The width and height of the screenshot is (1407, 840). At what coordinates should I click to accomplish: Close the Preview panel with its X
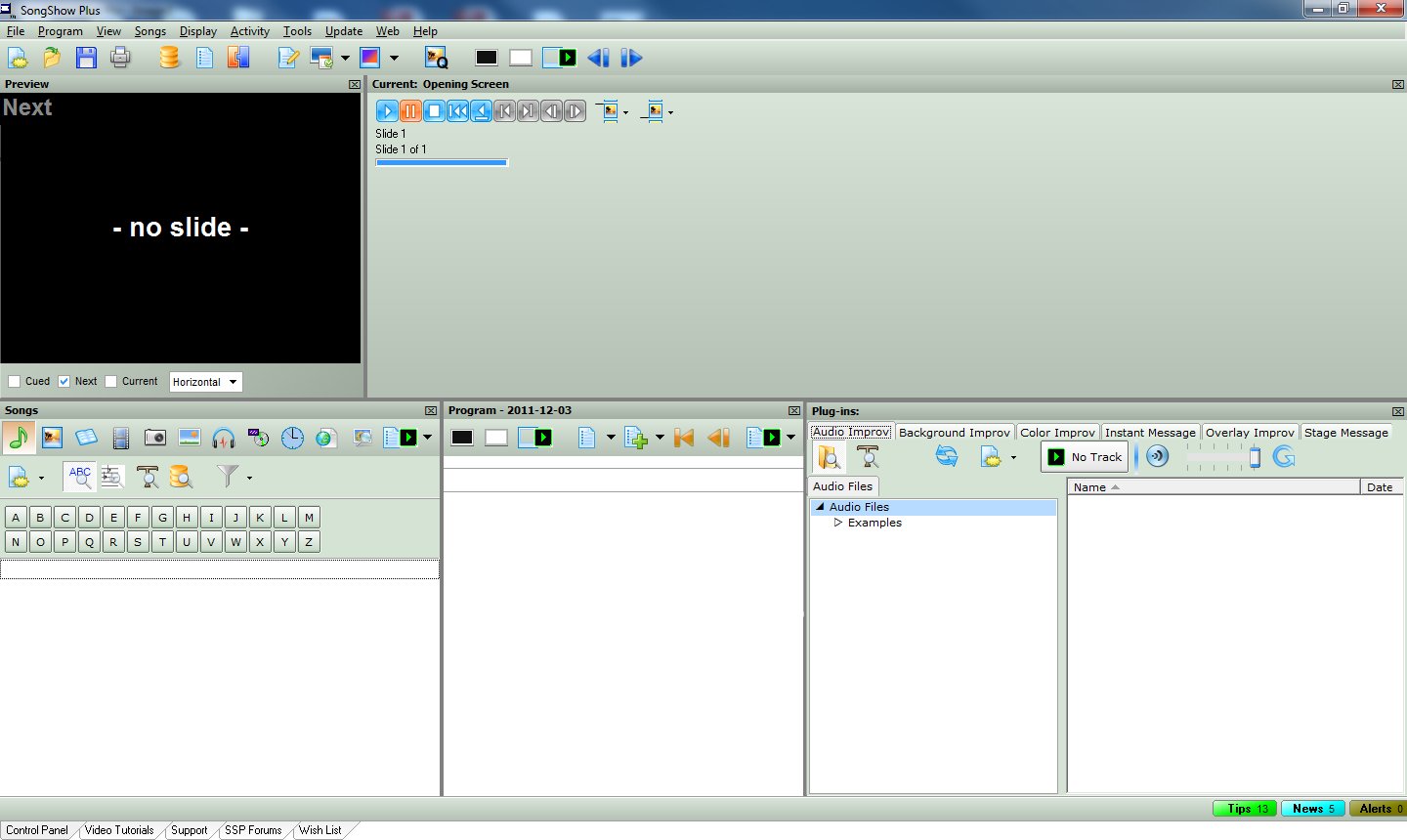pos(354,85)
